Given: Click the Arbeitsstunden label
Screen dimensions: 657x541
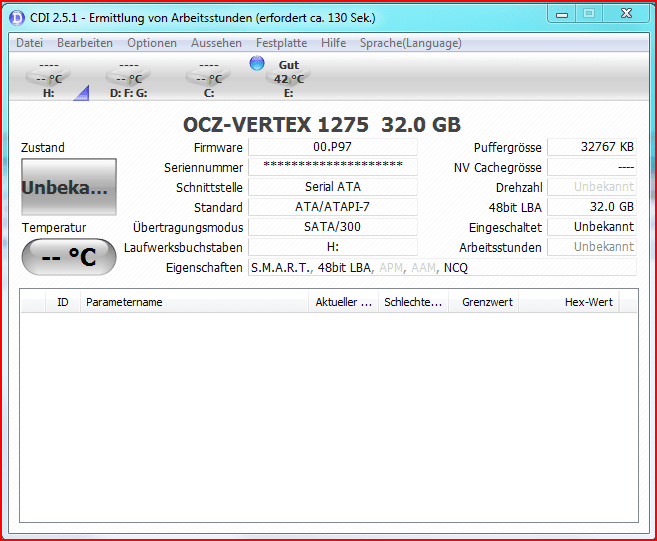Looking at the screenshot, I should pos(500,248).
